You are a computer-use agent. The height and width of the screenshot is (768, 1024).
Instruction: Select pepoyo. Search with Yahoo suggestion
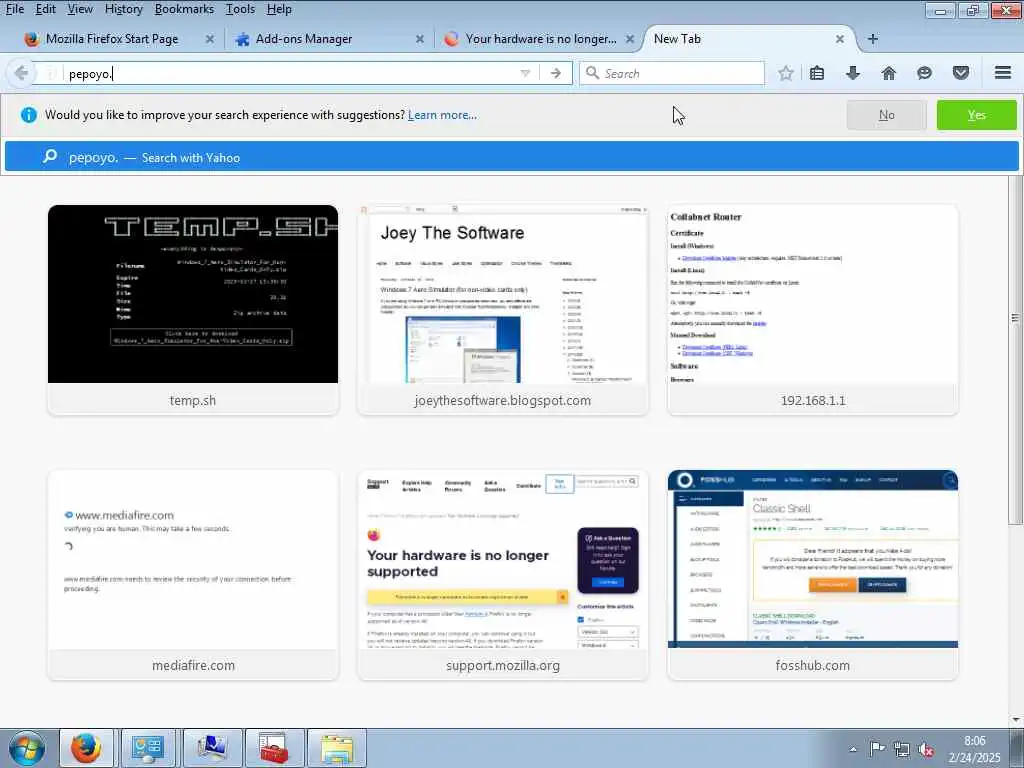(x=511, y=157)
